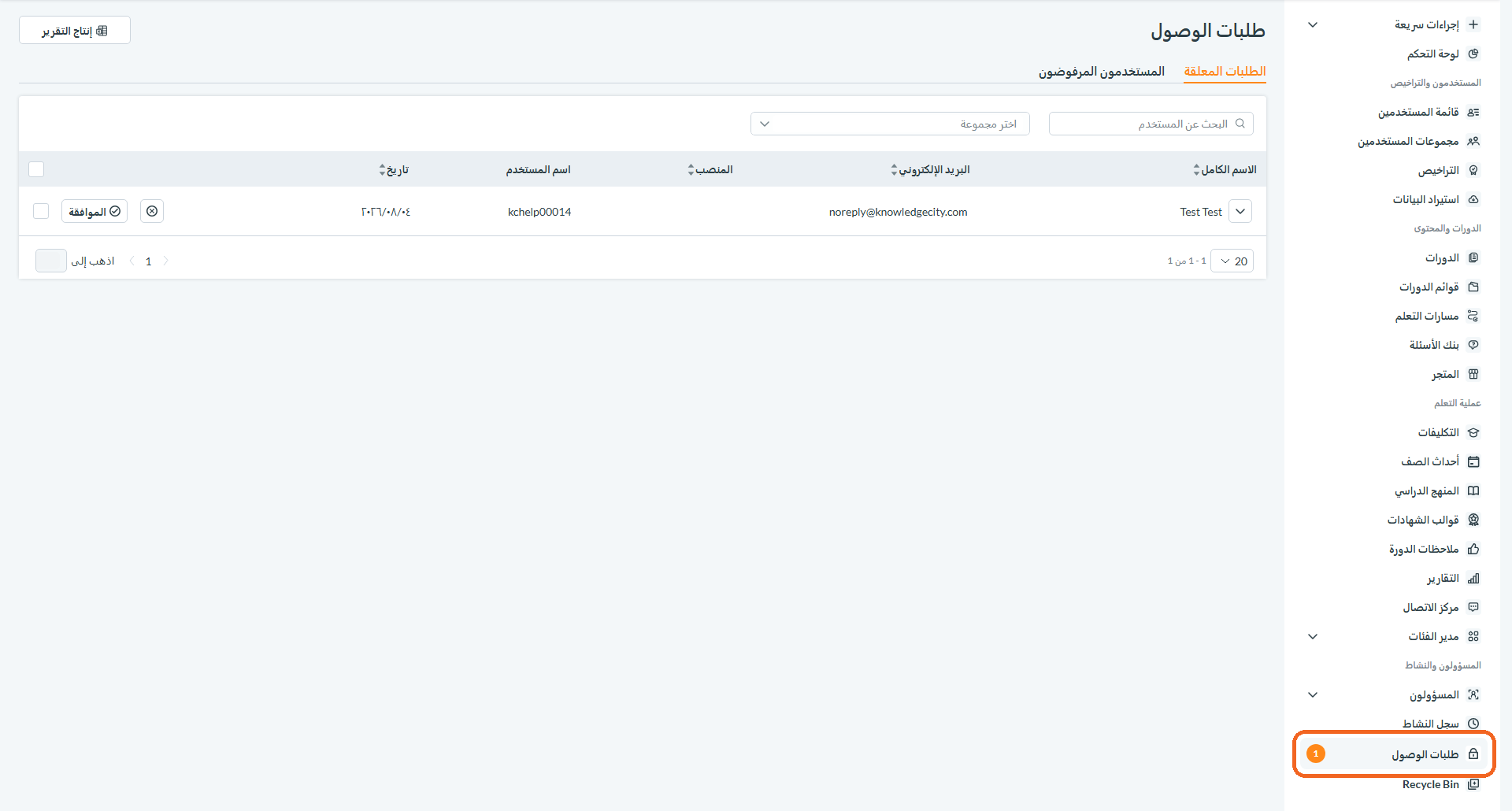
Task: Open the reports chart icon التقارير
Action: (x=1473, y=578)
